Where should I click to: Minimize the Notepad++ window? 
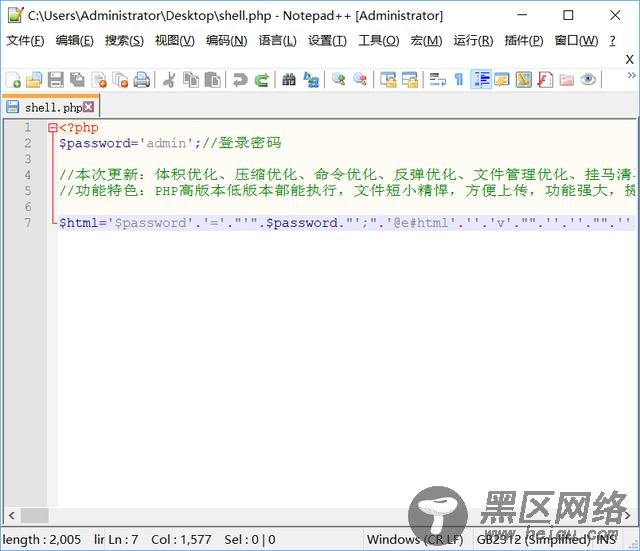[522, 16]
